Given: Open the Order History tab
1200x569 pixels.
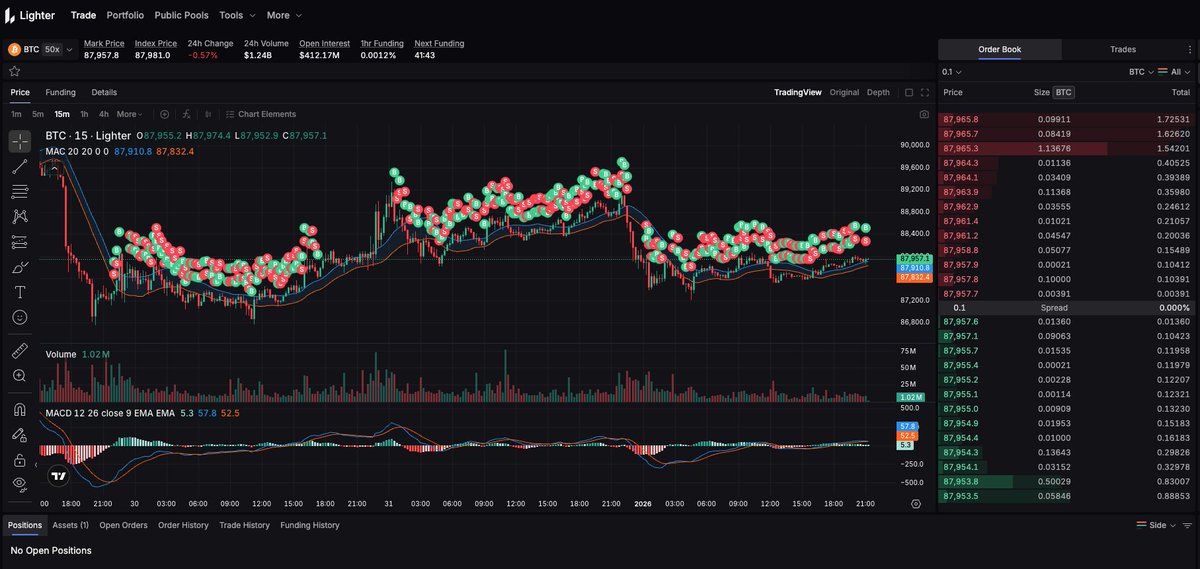Looking at the screenshot, I should (183, 525).
